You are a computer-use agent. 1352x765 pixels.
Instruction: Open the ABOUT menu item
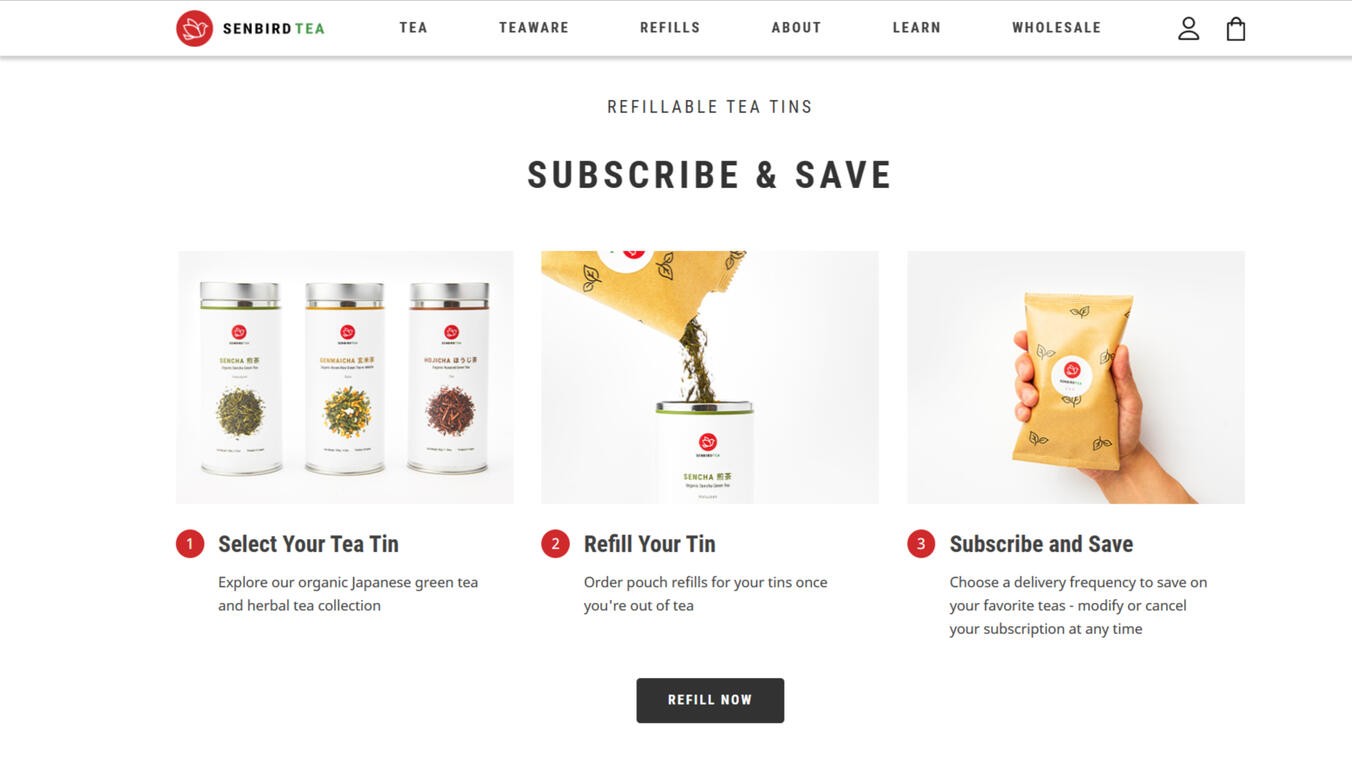[x=796, y=28]
